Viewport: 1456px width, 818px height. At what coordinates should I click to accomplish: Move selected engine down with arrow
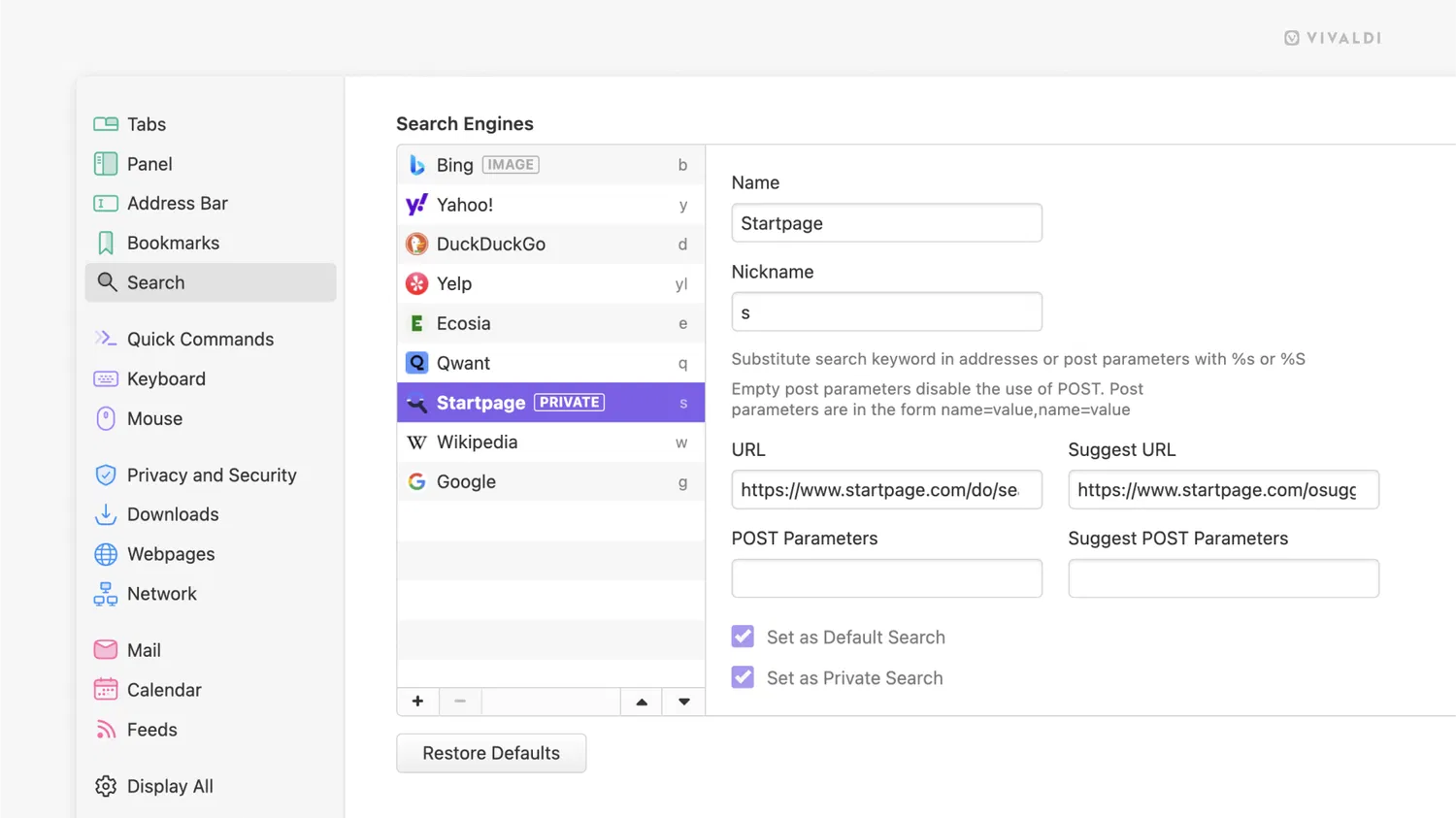(684, 702)
